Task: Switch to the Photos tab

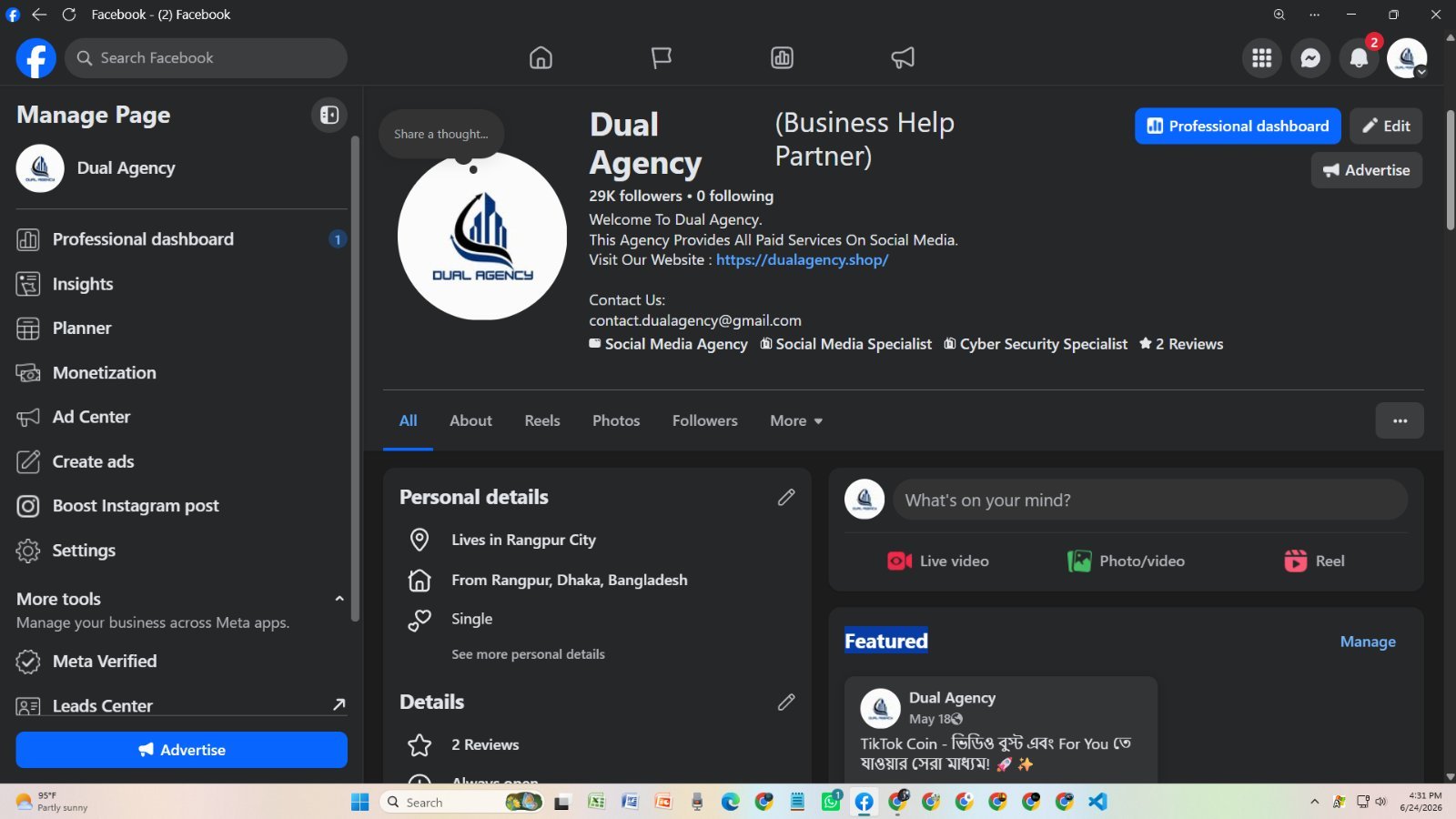Action: (x=616, y=420)
